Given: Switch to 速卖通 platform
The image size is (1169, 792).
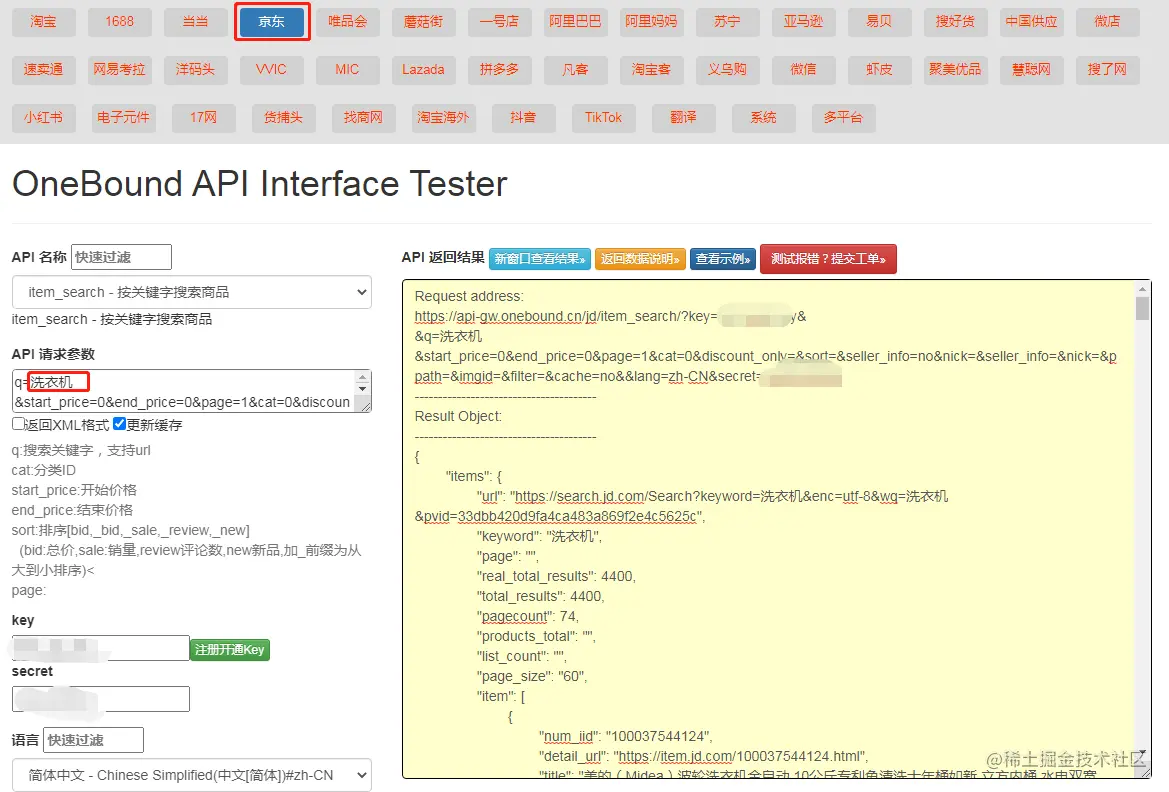Looking at the screenshot, I should 43,69.
